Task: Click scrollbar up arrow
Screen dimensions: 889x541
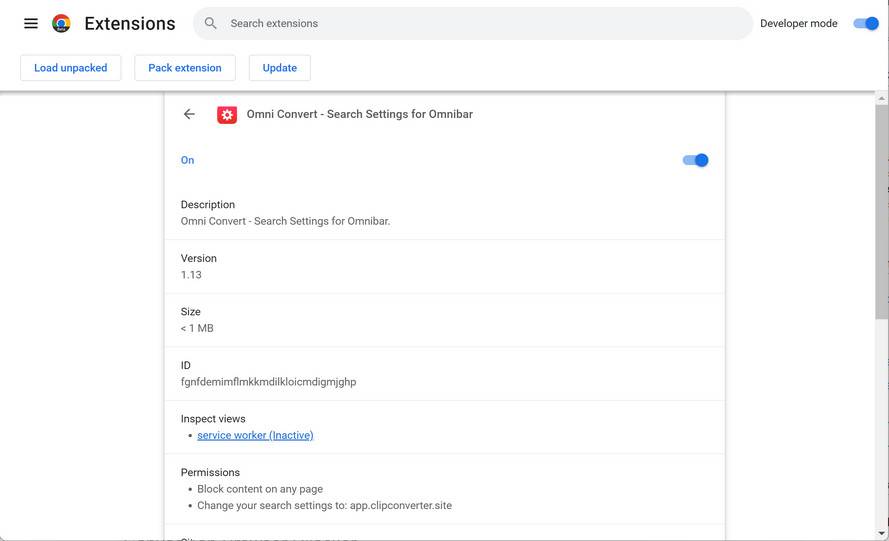Action: pos(881,99)
